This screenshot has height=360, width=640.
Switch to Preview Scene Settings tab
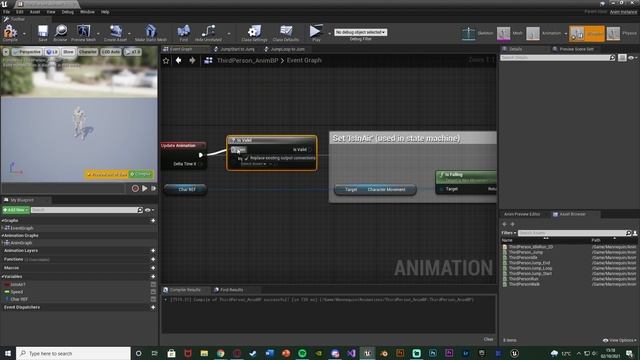pos(576,49)
